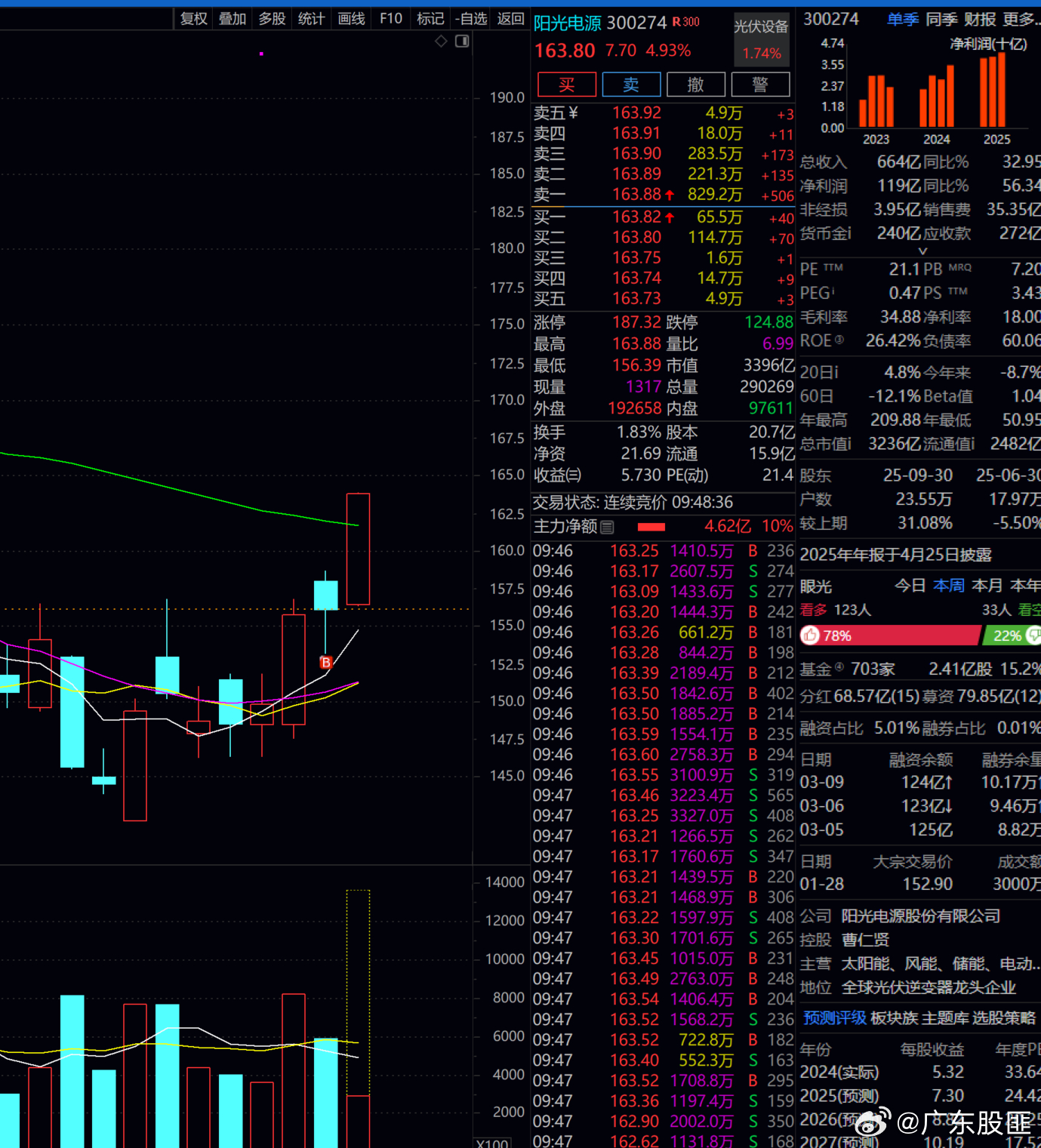Open the 统计 statistics menu
1041x1148 pixels.
[x=311, y=19]
